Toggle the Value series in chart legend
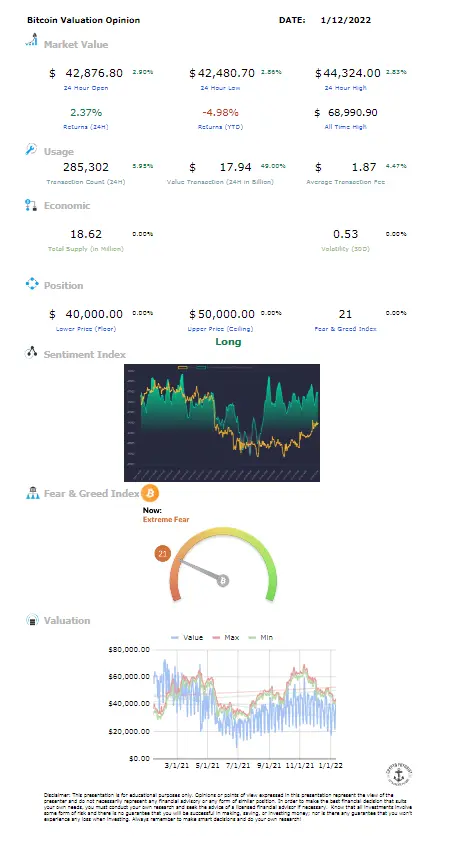This screenshot has height=841, width=449. point(187,637)
